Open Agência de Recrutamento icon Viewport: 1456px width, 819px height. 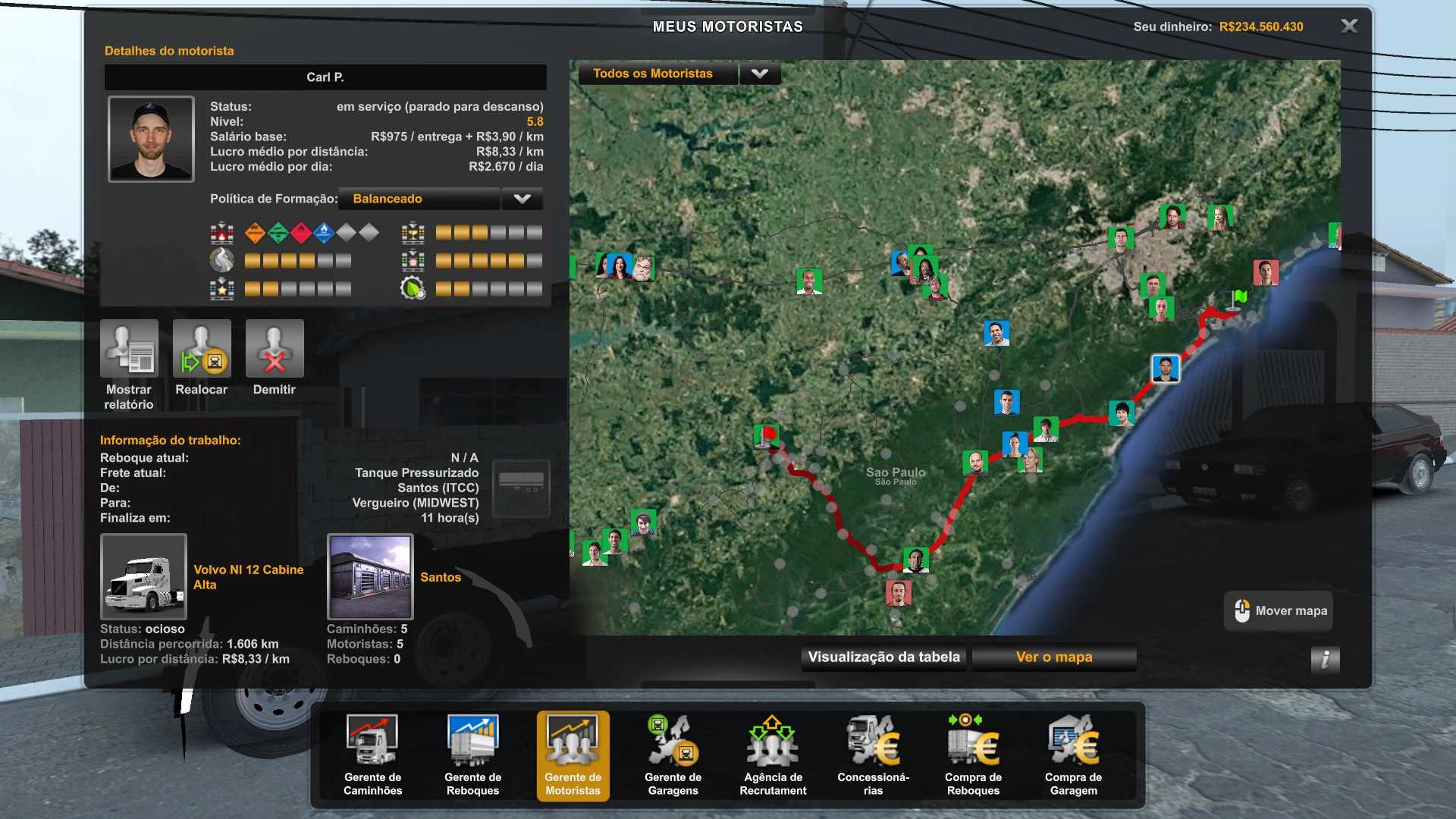pyautogui.click(x=773, y=755)
